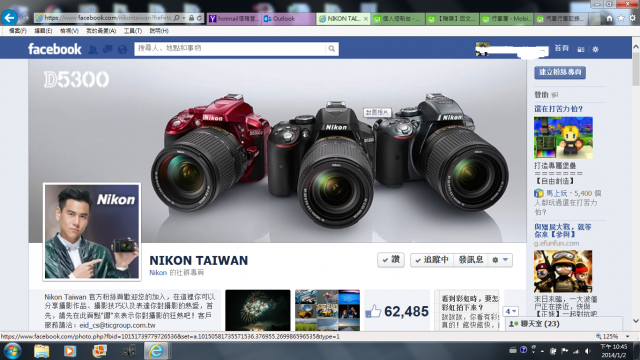Open the pixel game ad image

pyautogui.click(x=563, y=138)
